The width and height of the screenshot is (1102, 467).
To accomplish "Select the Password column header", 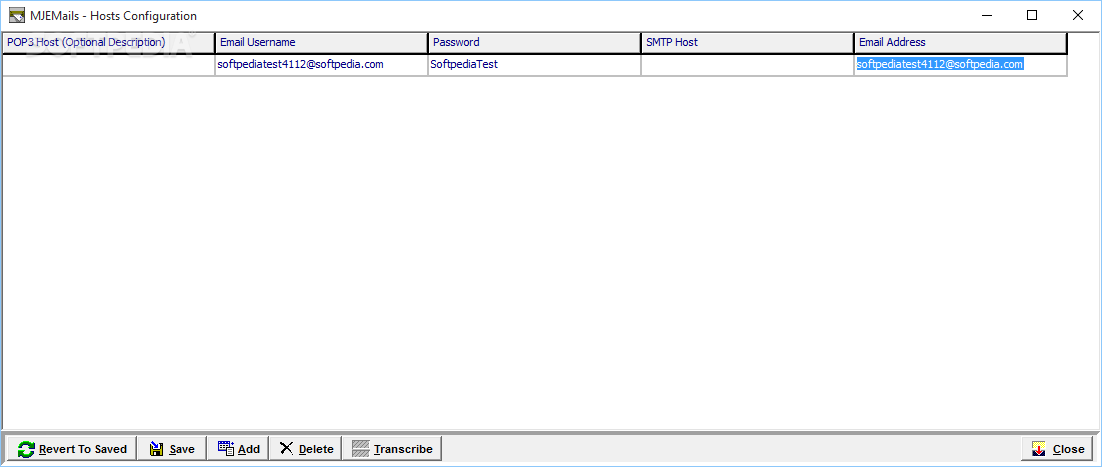I will [x=535, y=43].
